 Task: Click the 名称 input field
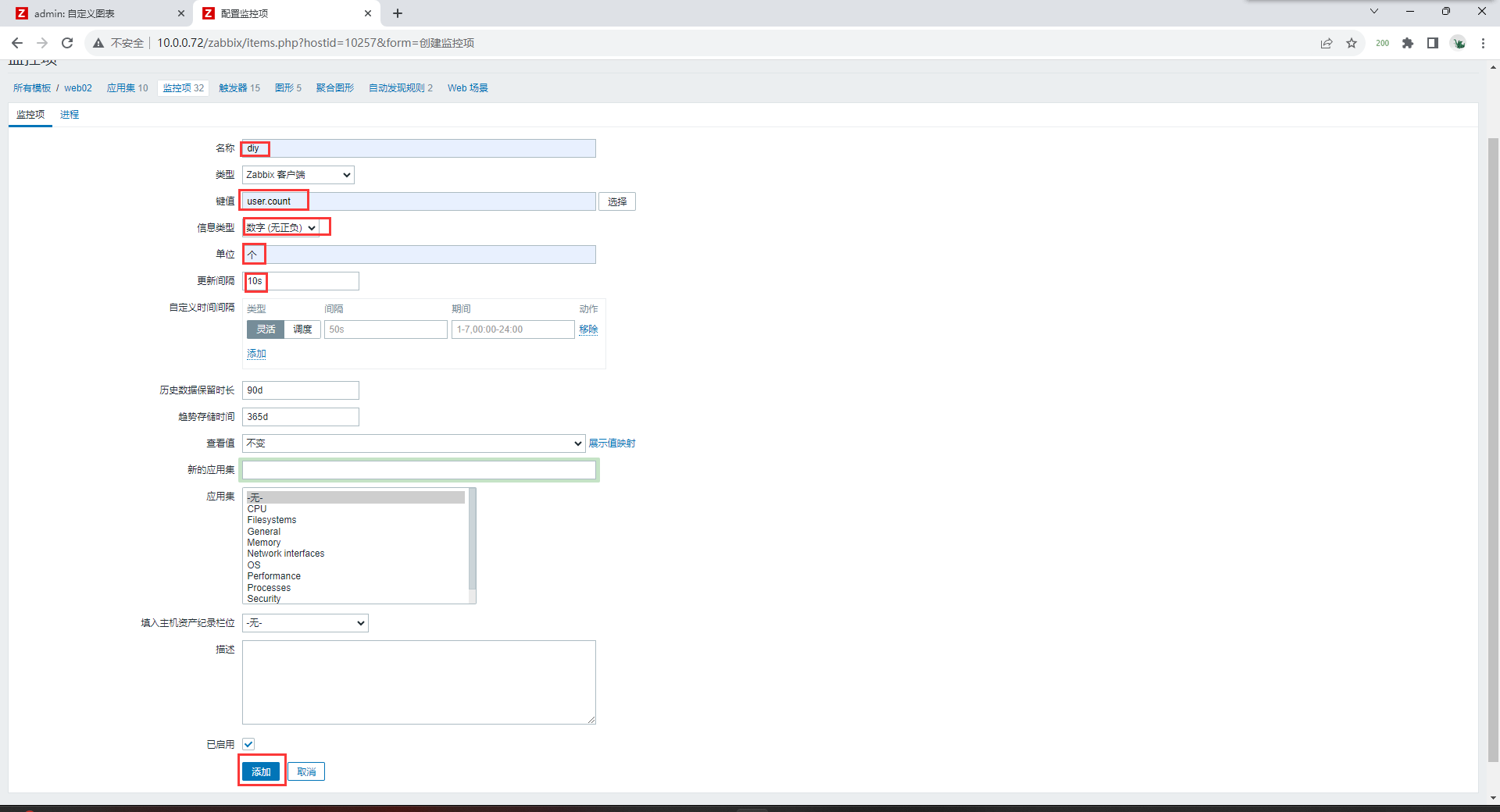coord(419,148)
